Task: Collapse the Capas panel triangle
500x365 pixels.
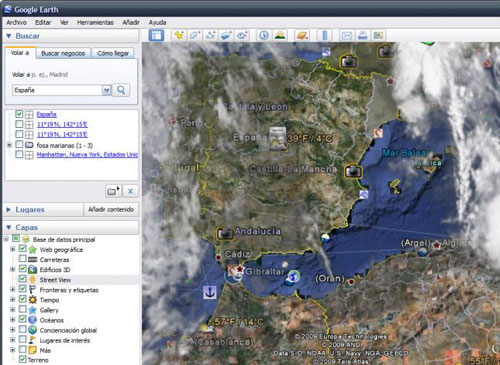Action: coord(9,227)
